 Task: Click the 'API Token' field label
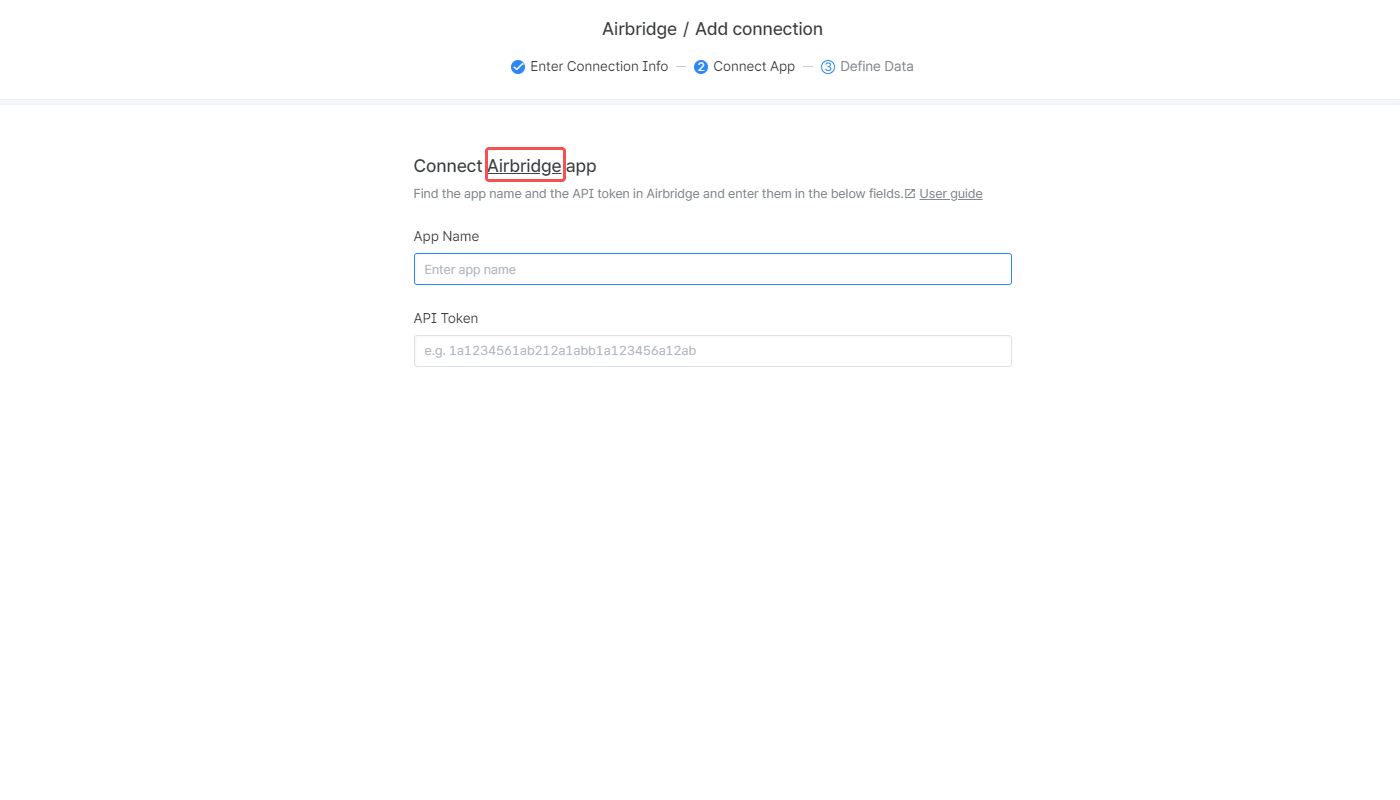[x=446, y=319]
